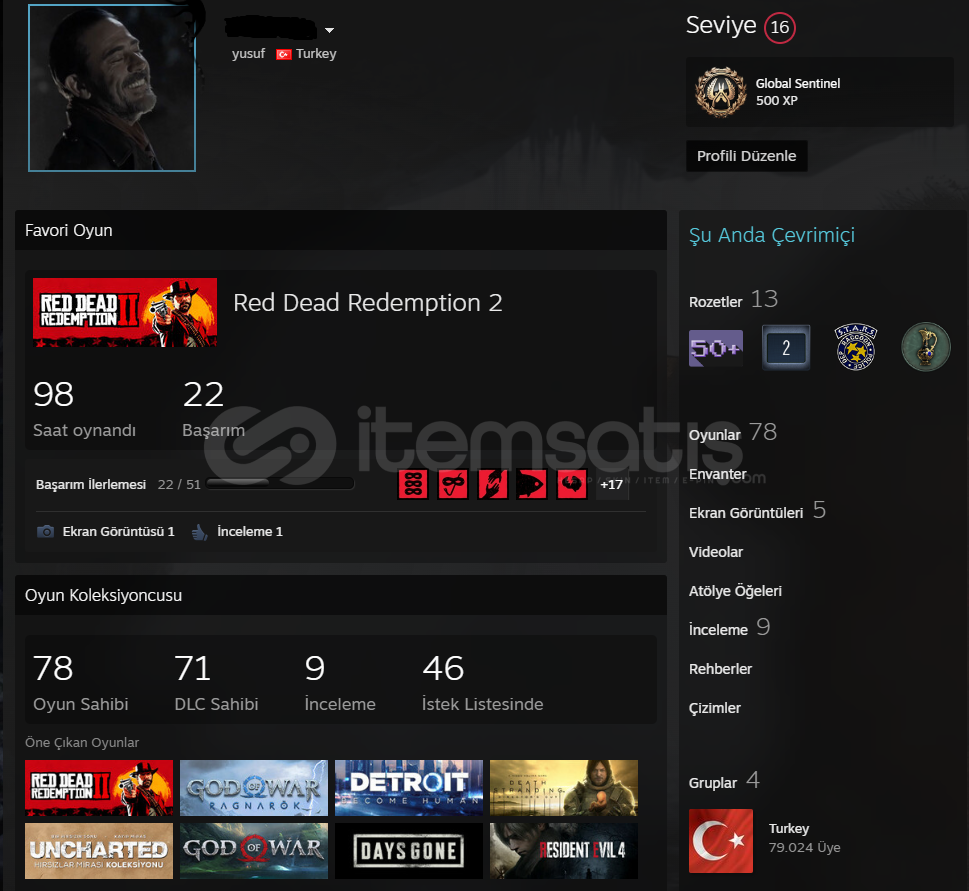
Task: Open the 46 İstek Listesinde stat
Action: tap(483, 682)
